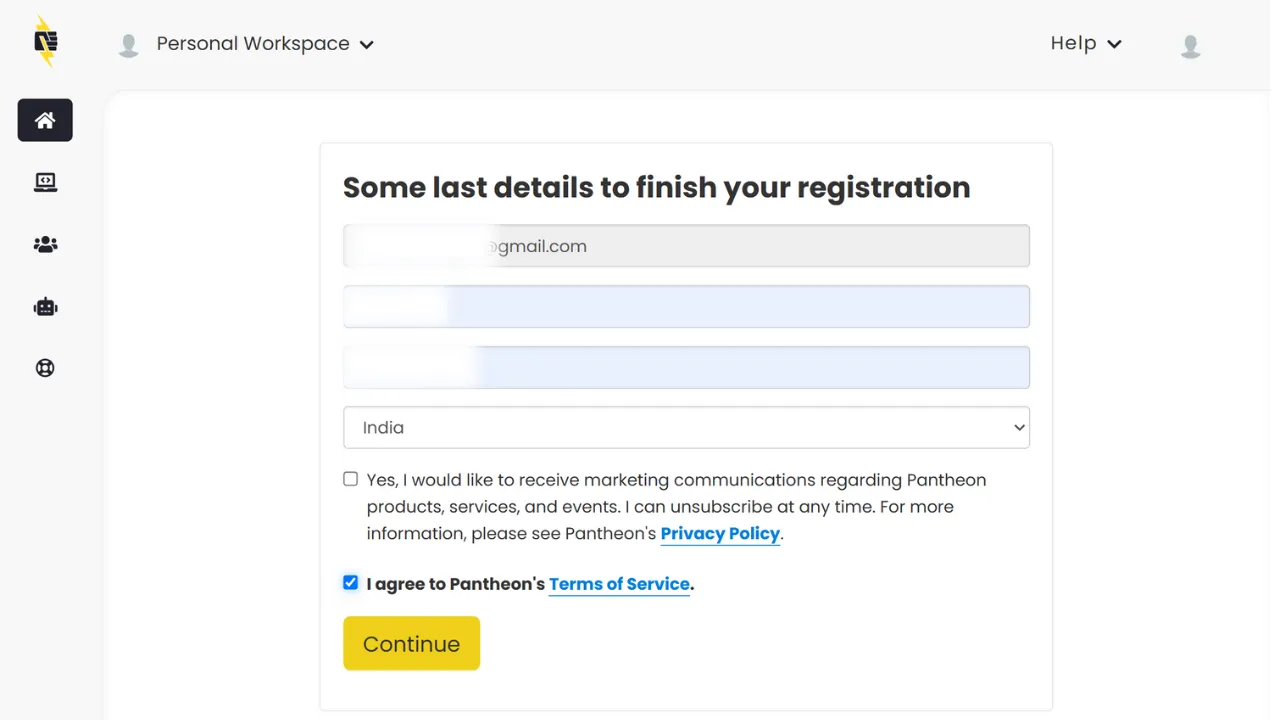Viewport: 1280px width, 720px height.
Task: Open the Home icon in sidebar
Action: click(45, 120)
